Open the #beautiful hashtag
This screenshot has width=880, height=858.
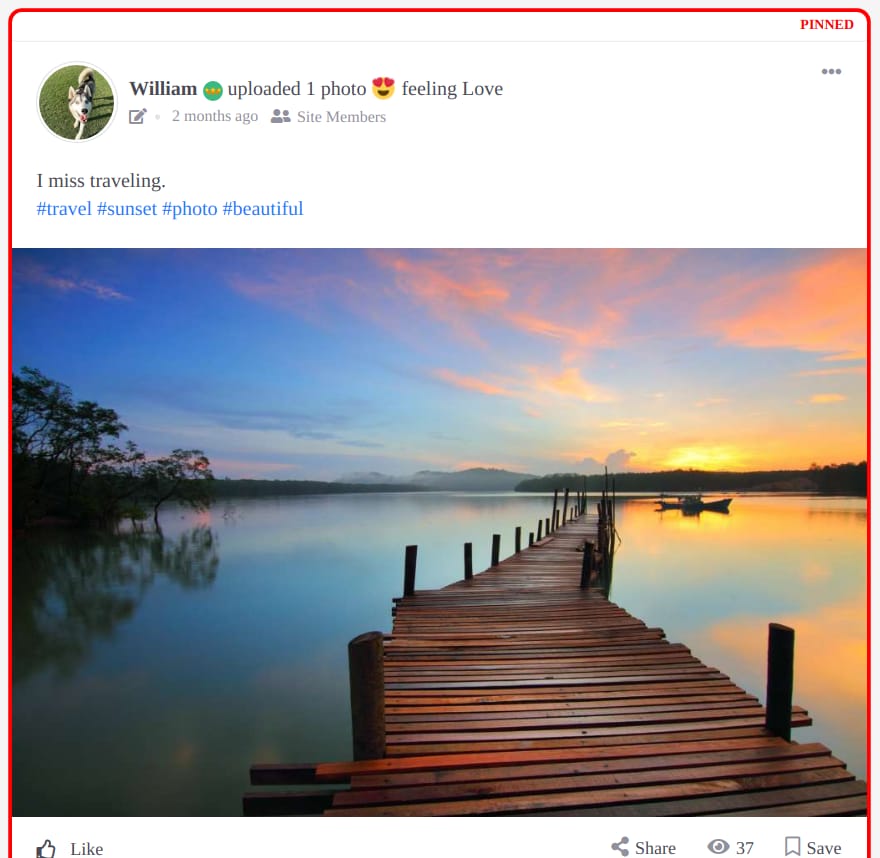[263, 209]
